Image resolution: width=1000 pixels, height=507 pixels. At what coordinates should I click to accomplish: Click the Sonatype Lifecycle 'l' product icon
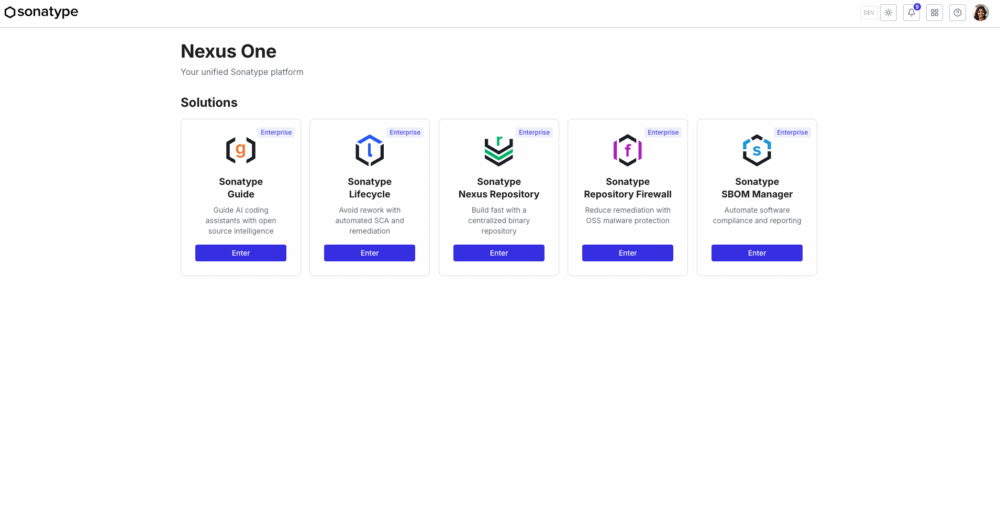tap(369, 151)
